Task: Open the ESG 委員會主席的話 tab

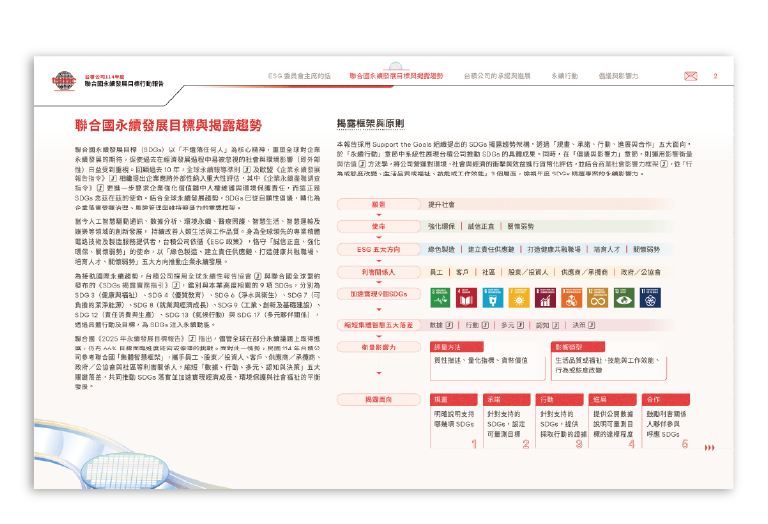Action: pos(299,76)
